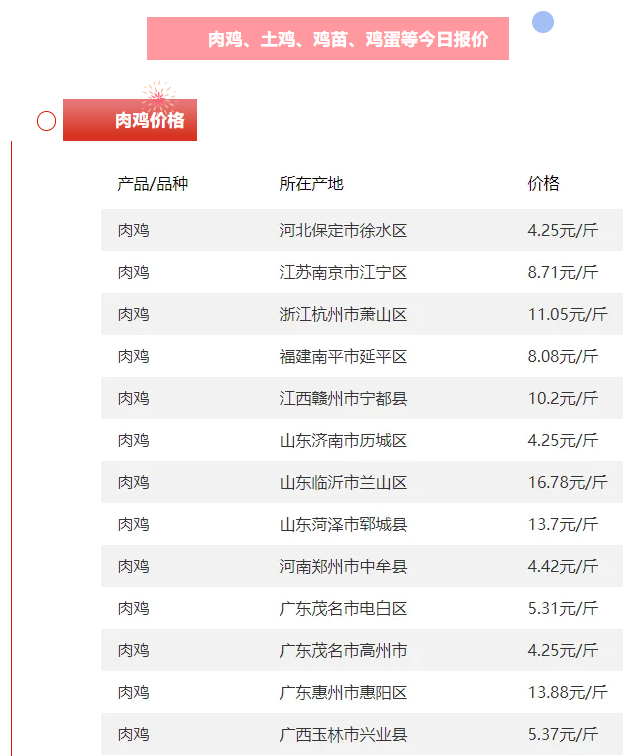Viewport: 623px width, 756px height.
Task: Click the 4.42元/斤 price value
Action: (562, 567)
